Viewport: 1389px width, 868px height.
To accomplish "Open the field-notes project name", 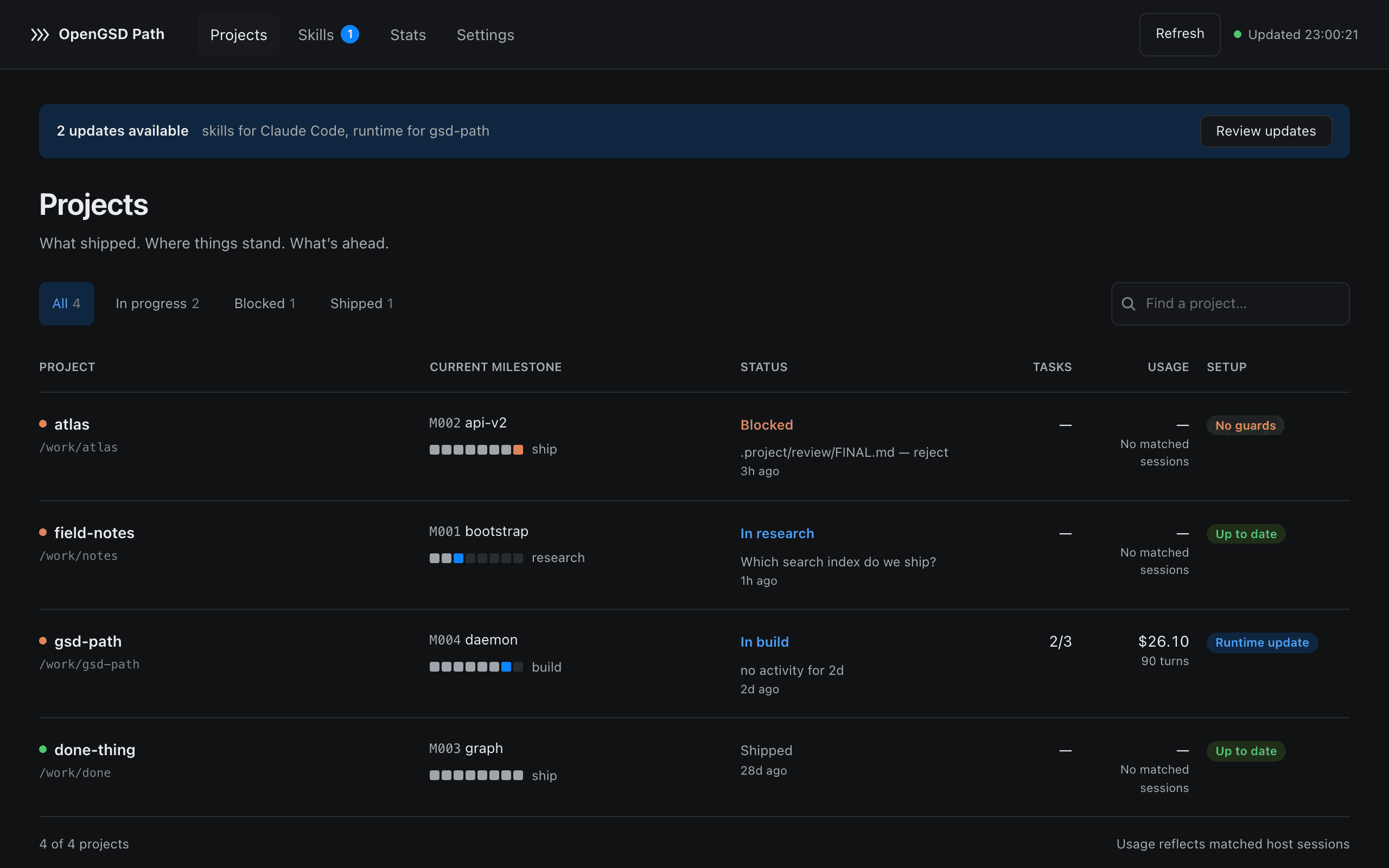I will 94,533.
